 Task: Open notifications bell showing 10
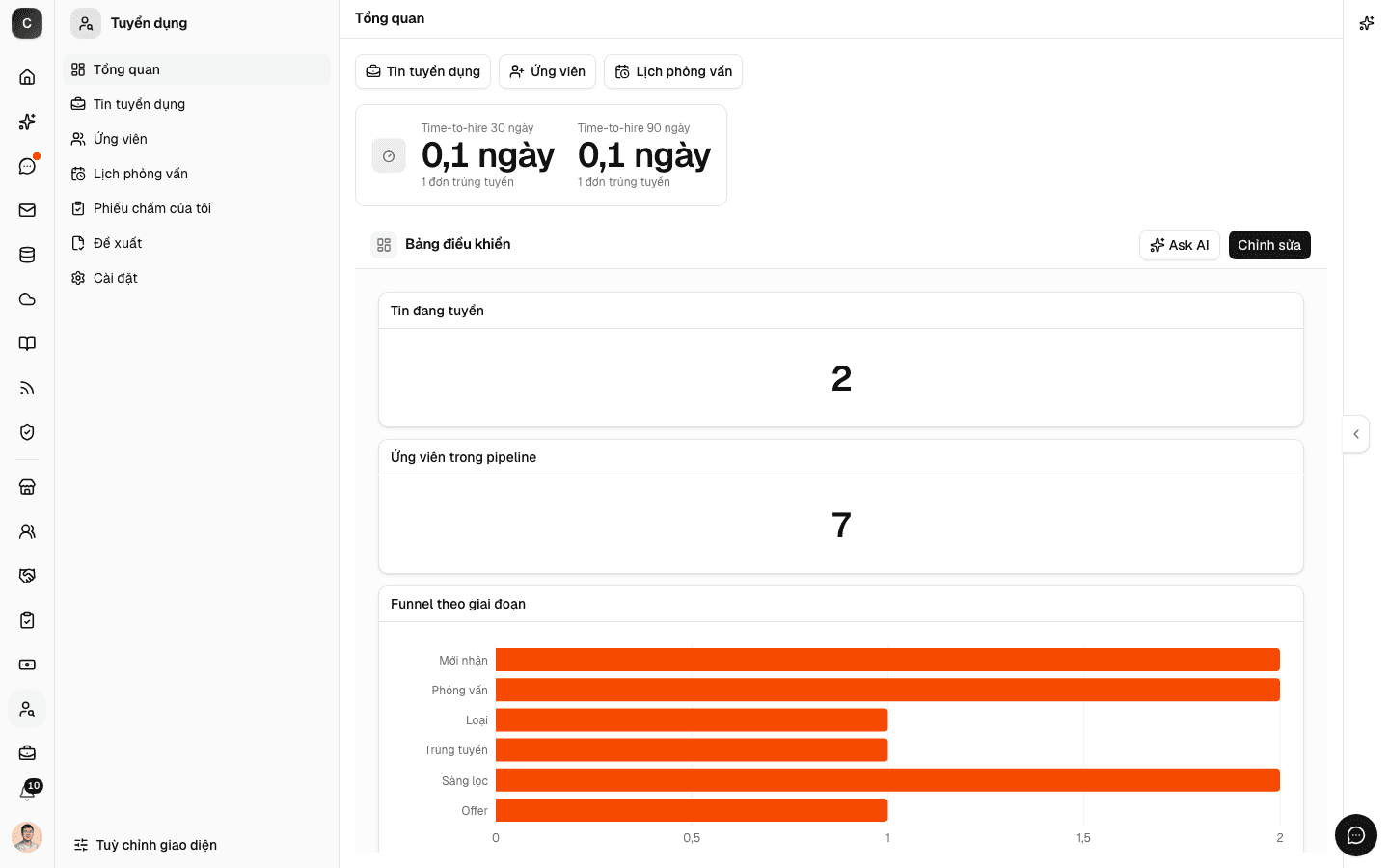click(x=27, y=792)
